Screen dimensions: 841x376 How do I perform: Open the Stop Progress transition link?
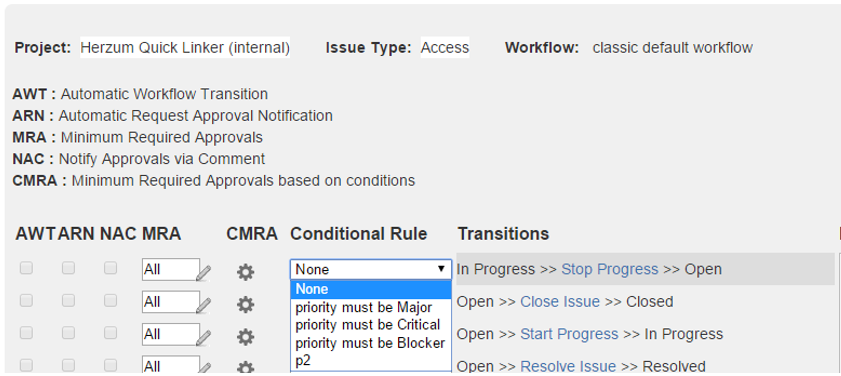pyautogui.click(x=609, y=269)
